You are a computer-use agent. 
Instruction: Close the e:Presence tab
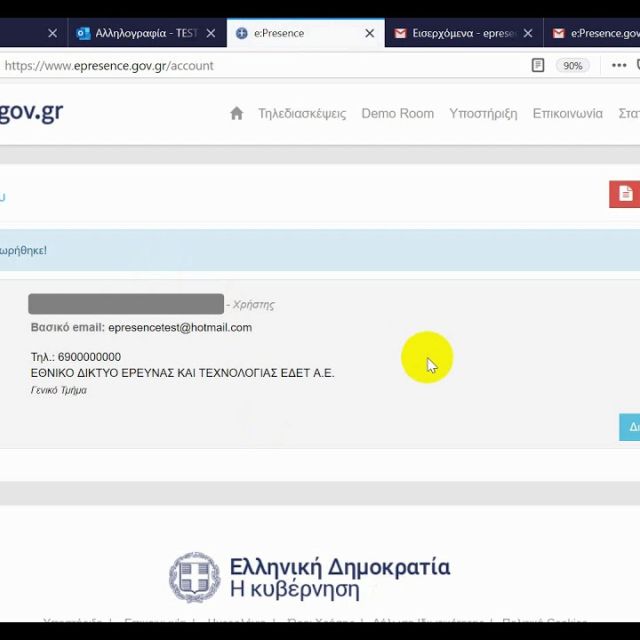(369, 33)
